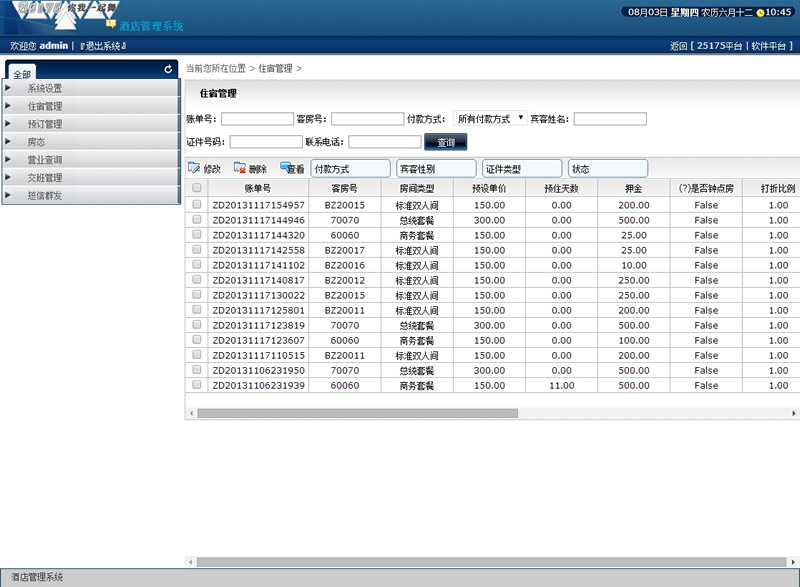Click the 删除 delete icon in toolbar
This screenshot has height=587, width=800.
(x=240, y=168)
